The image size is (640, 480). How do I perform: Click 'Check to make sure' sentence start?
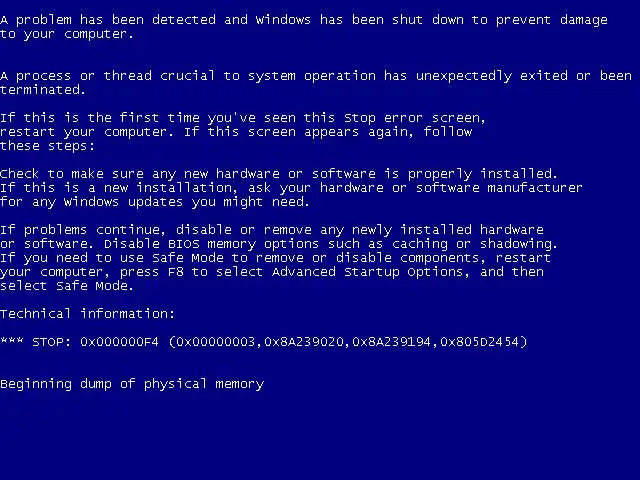point(72,174)
